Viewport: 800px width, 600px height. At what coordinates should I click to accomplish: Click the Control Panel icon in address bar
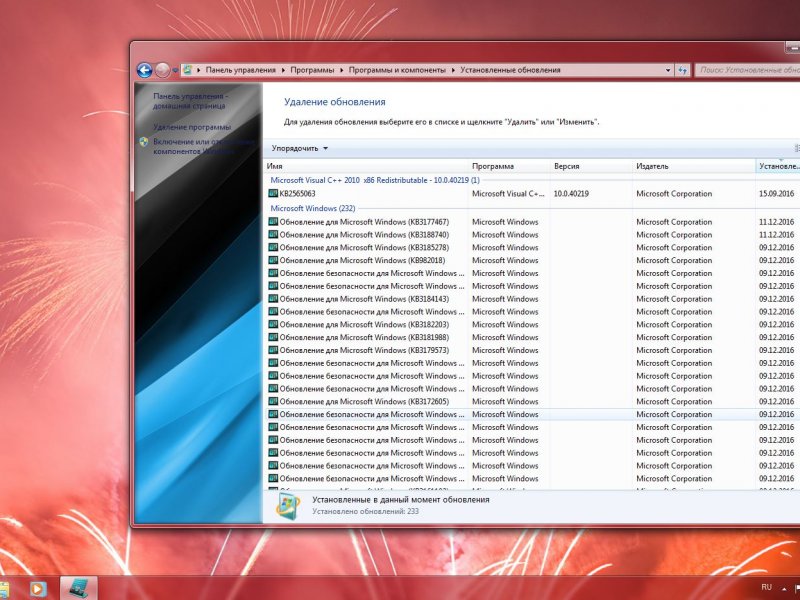pos(187,70)
